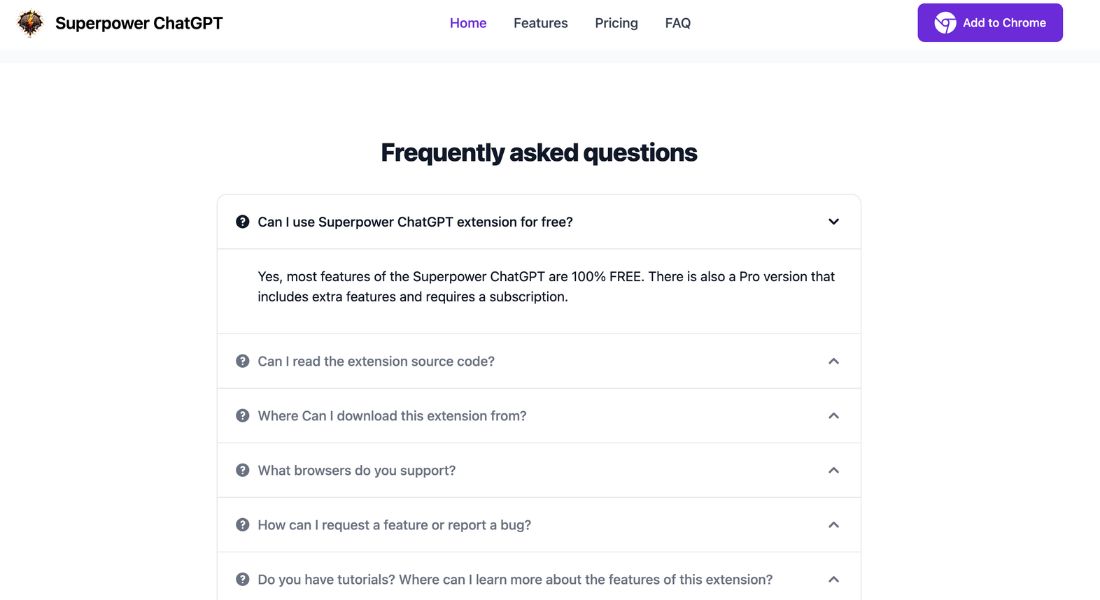The image size is (1100, 600).
Task: Expand the feature or bug report chevron
Action: tap(833, 525)
